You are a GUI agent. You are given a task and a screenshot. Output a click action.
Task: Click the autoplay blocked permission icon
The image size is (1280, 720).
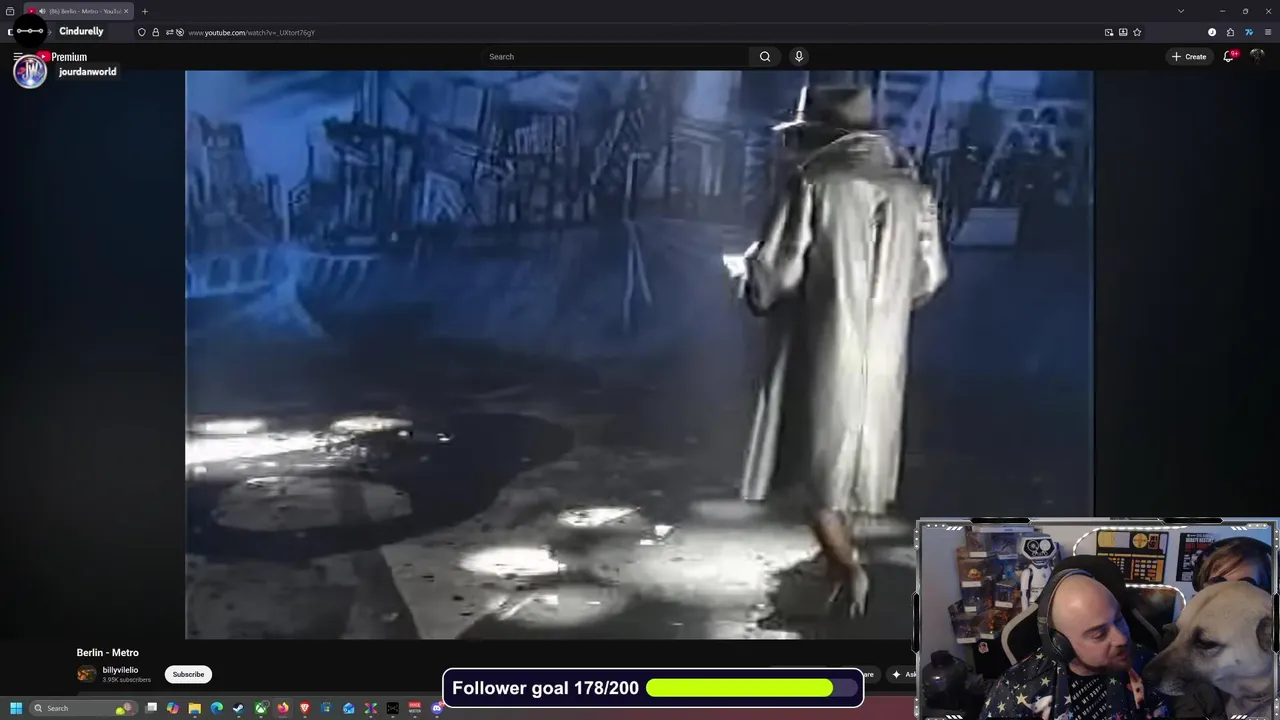click(180, 32)
